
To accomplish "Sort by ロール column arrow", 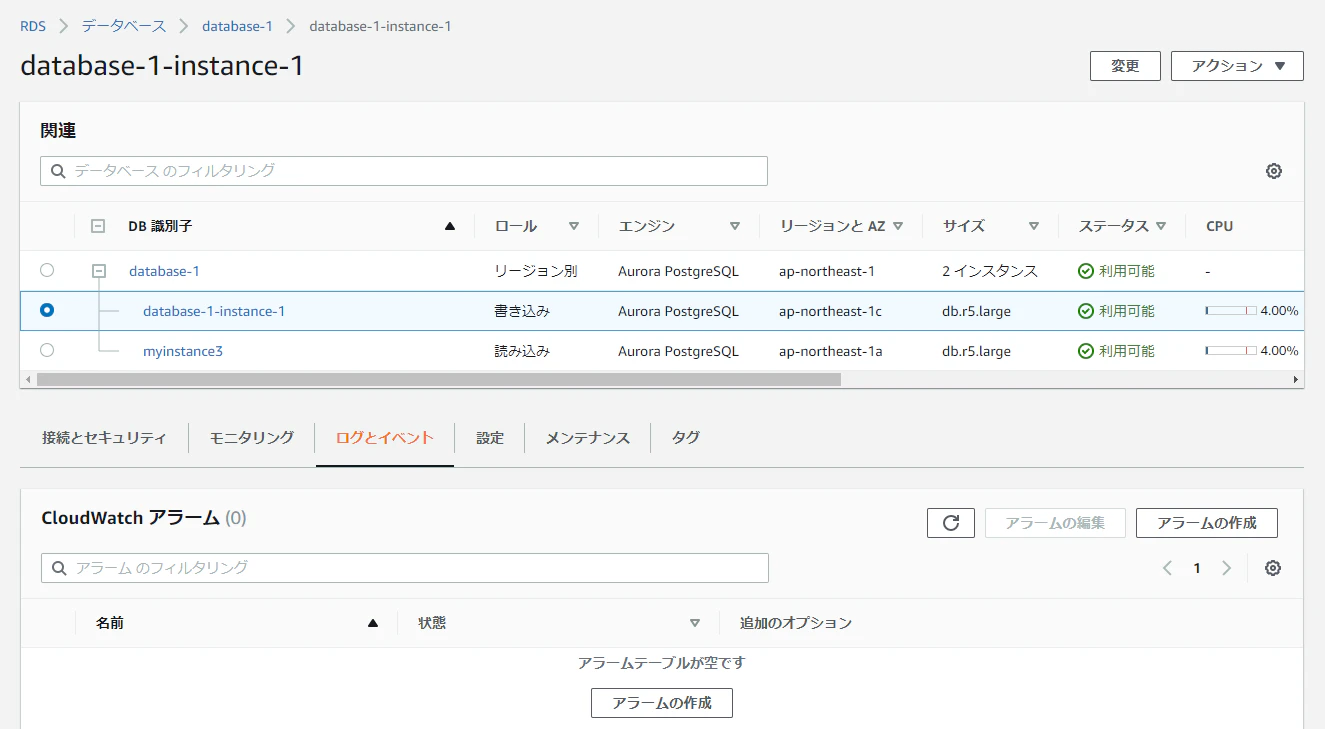I will (x=574, y=226).
